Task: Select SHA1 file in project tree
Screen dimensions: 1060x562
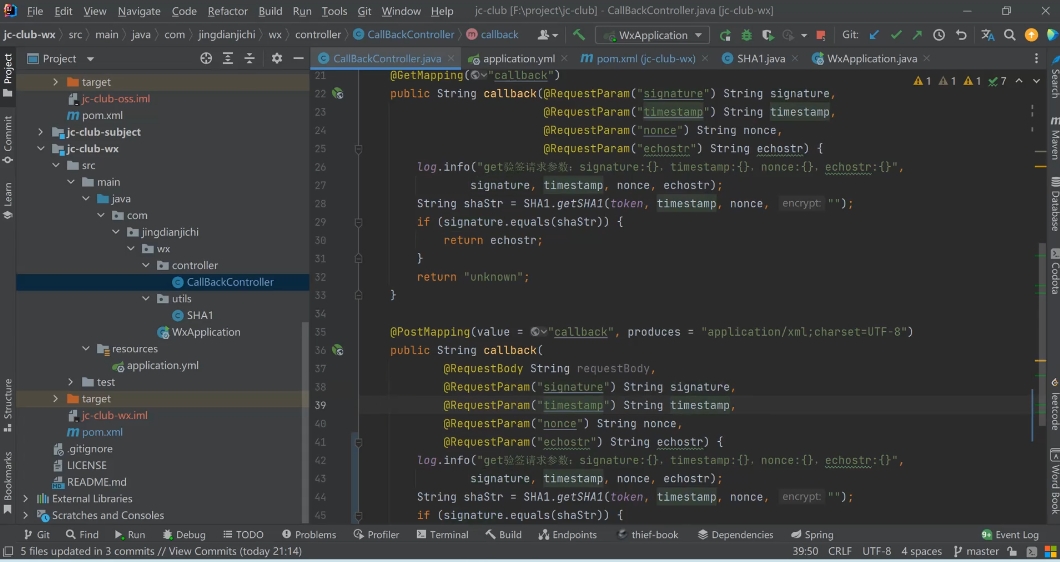Action: coord(199,316)
